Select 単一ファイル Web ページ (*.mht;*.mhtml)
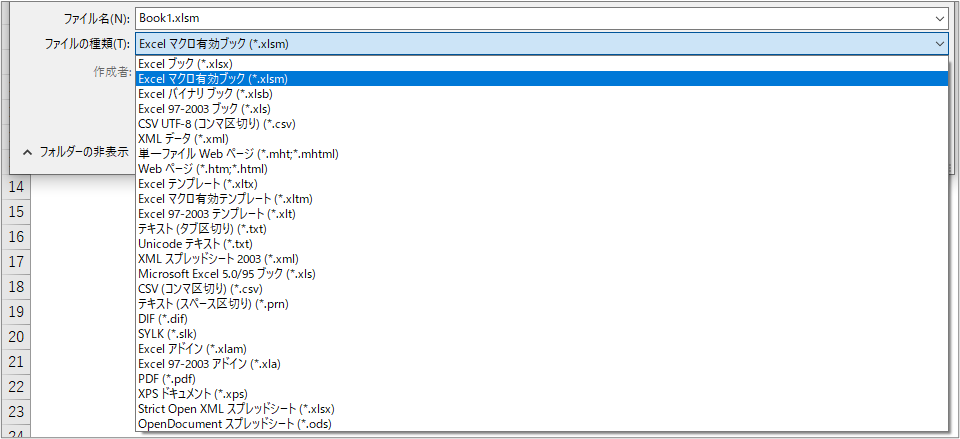Viewport: 960px width, 439px height. tap(542, 154)
